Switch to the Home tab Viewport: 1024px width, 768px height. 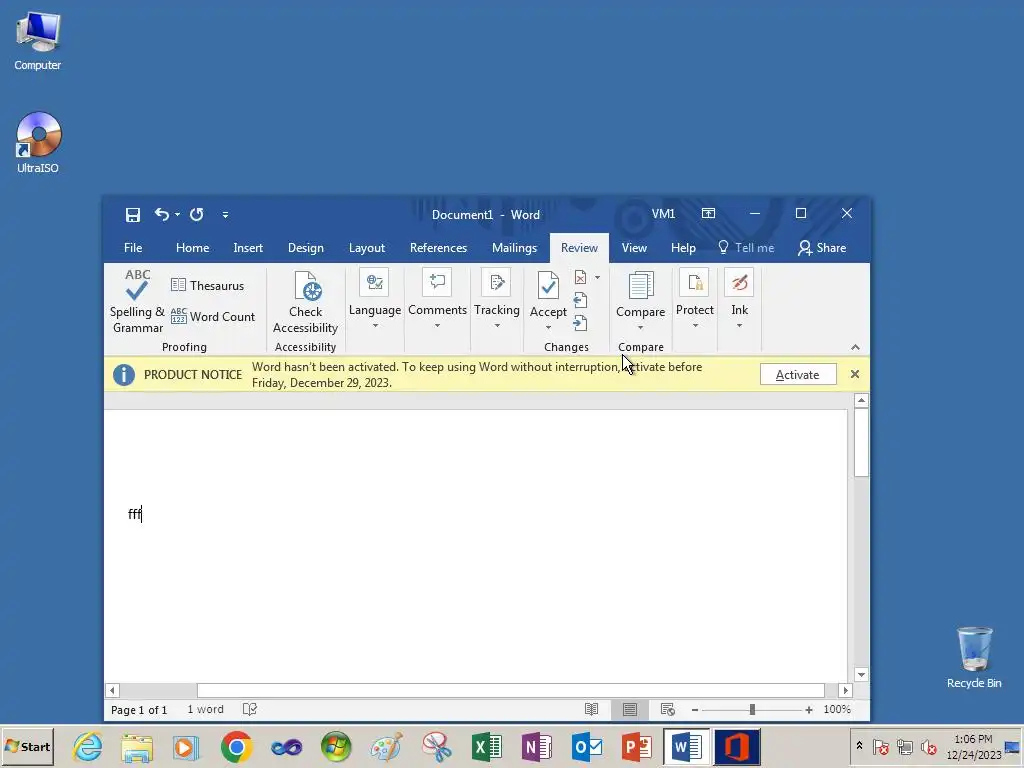tap(192, 248)
